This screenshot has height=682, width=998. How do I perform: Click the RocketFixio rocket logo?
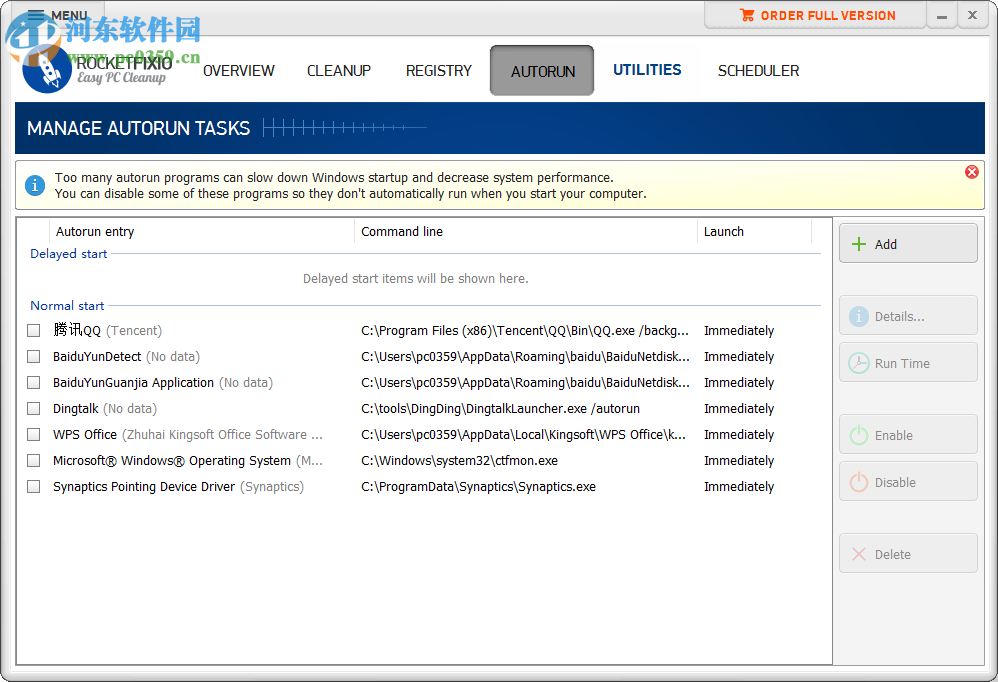coord(46,69)
